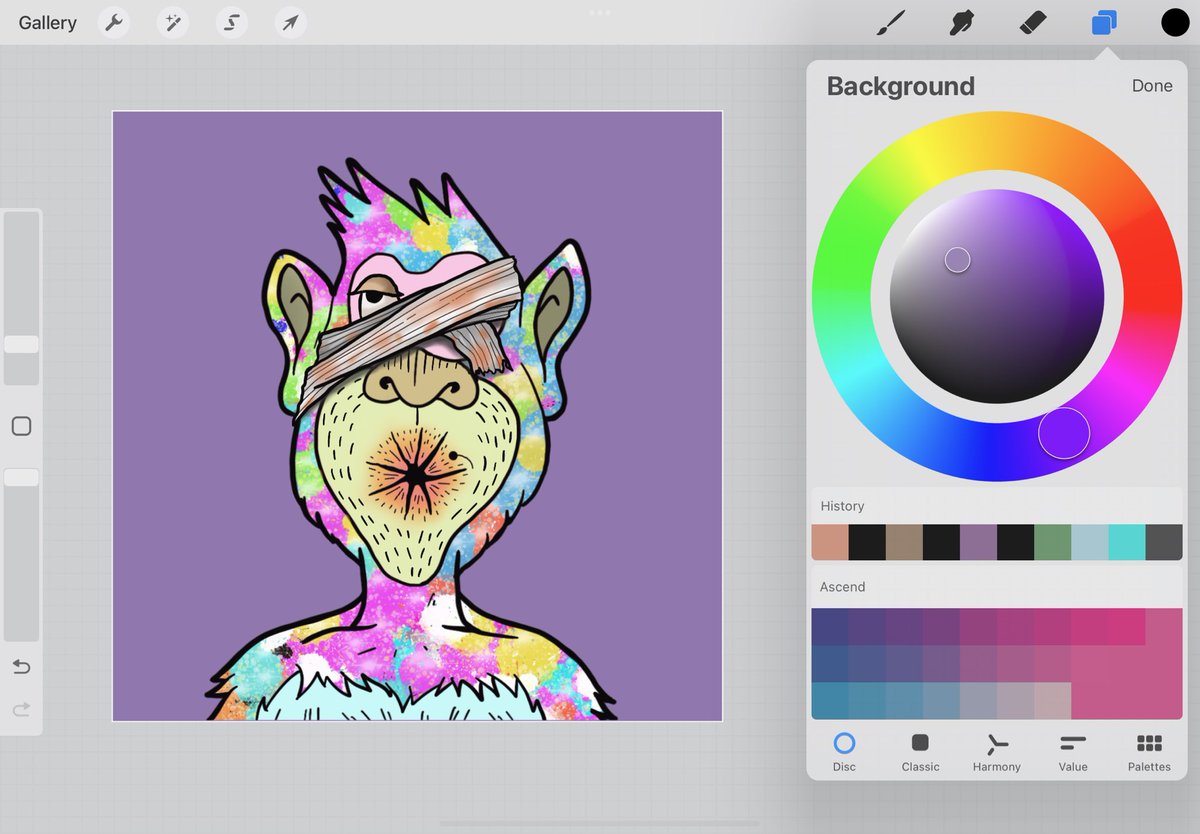1200x834 pixels.
Task: Switch to the Harmony color tab
Action: click(x=997, y=752)
